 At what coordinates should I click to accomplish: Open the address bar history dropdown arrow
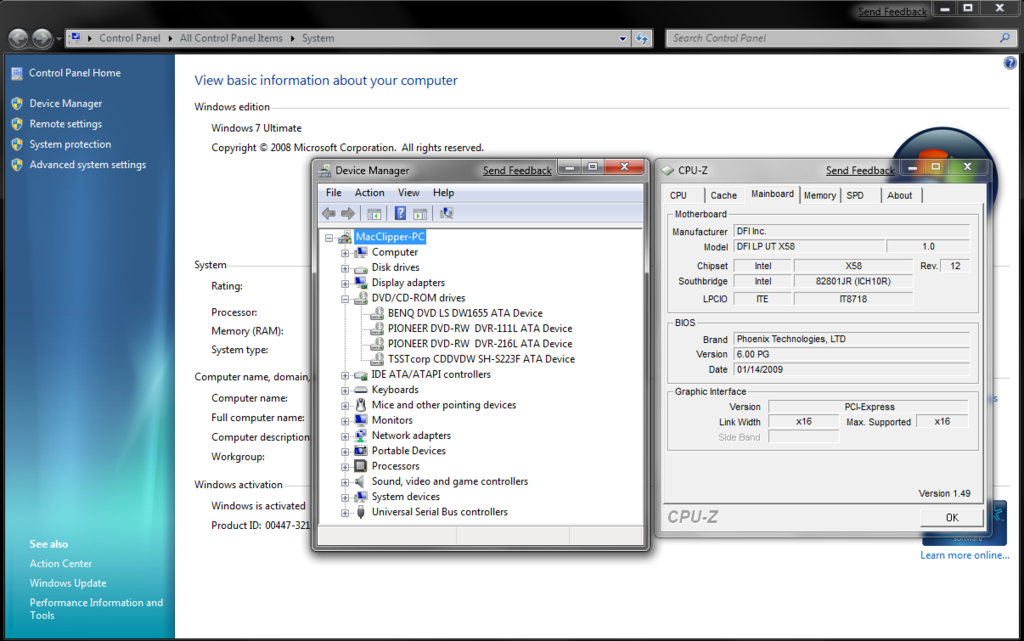point(622,39)
